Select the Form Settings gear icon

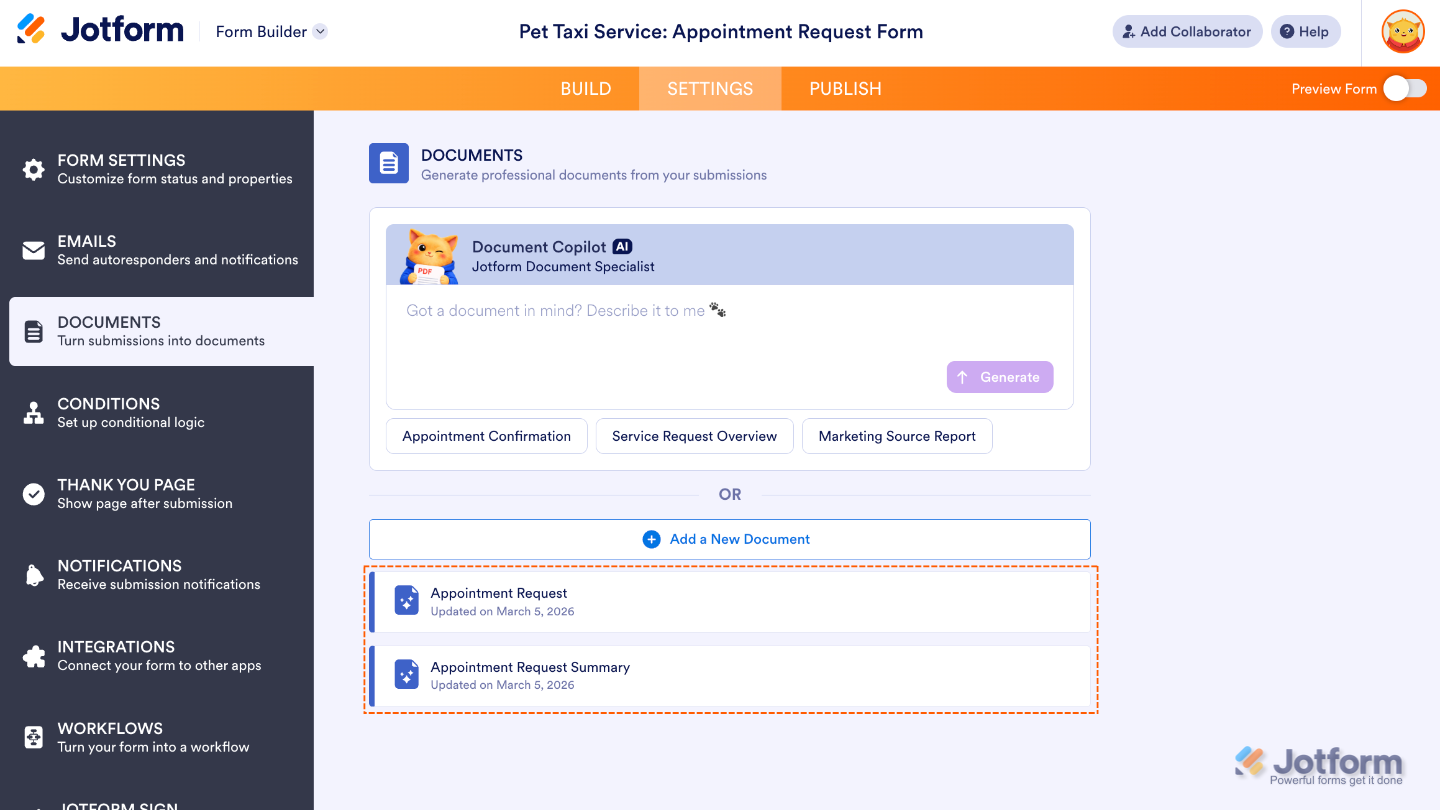(x=34, y=169)
